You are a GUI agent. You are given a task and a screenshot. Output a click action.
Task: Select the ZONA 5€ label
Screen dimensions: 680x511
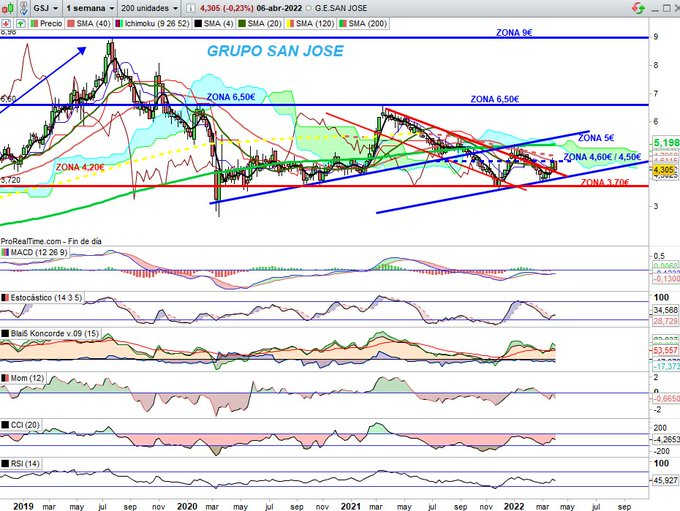tap(596, 138)
